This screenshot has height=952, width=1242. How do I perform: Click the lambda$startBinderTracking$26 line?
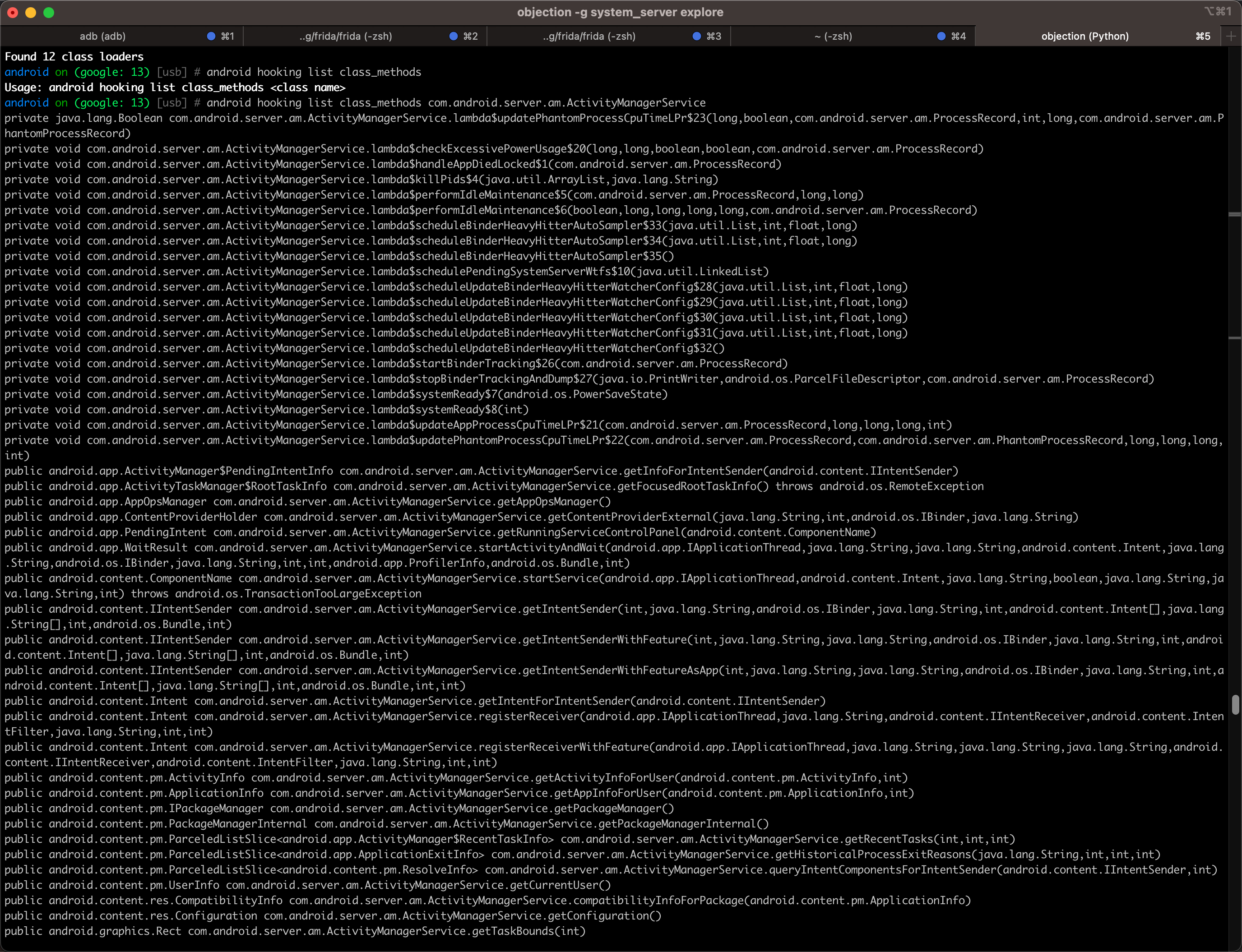[396, 363]
